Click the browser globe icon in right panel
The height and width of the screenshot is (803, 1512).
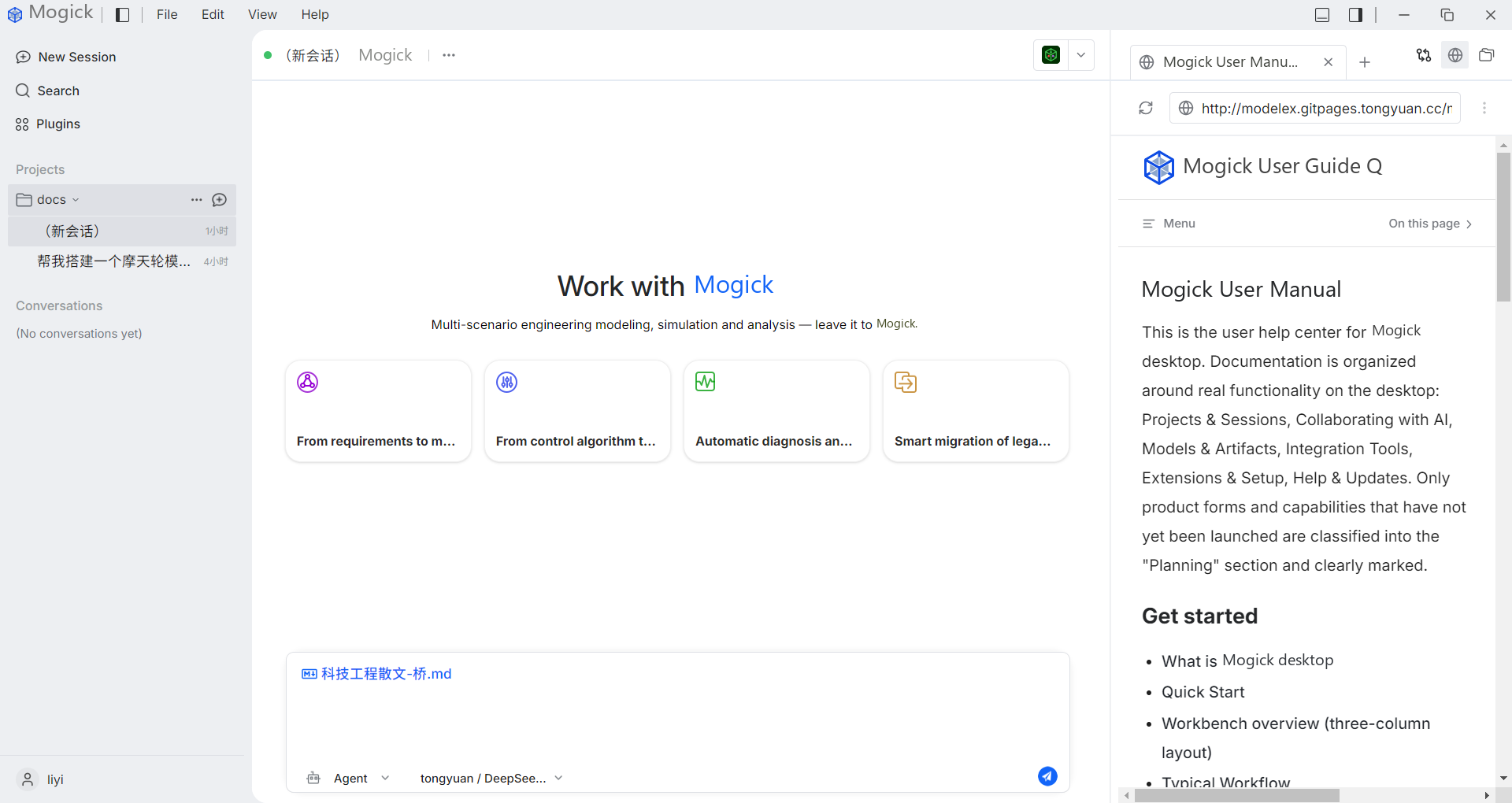1455,55
